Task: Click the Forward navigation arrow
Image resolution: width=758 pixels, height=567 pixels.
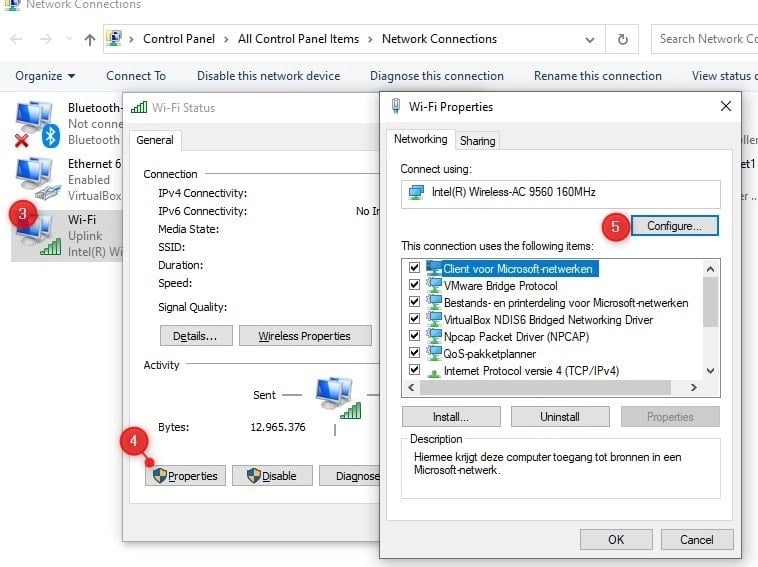Action: point(45,39)
